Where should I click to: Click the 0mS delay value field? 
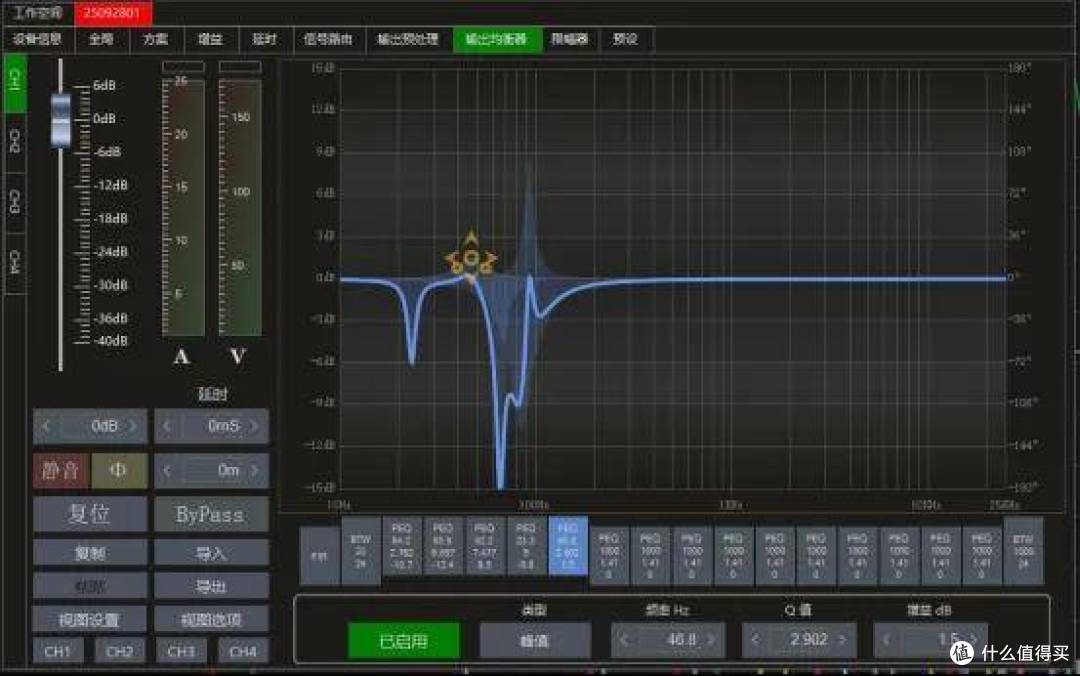(211, 427)
